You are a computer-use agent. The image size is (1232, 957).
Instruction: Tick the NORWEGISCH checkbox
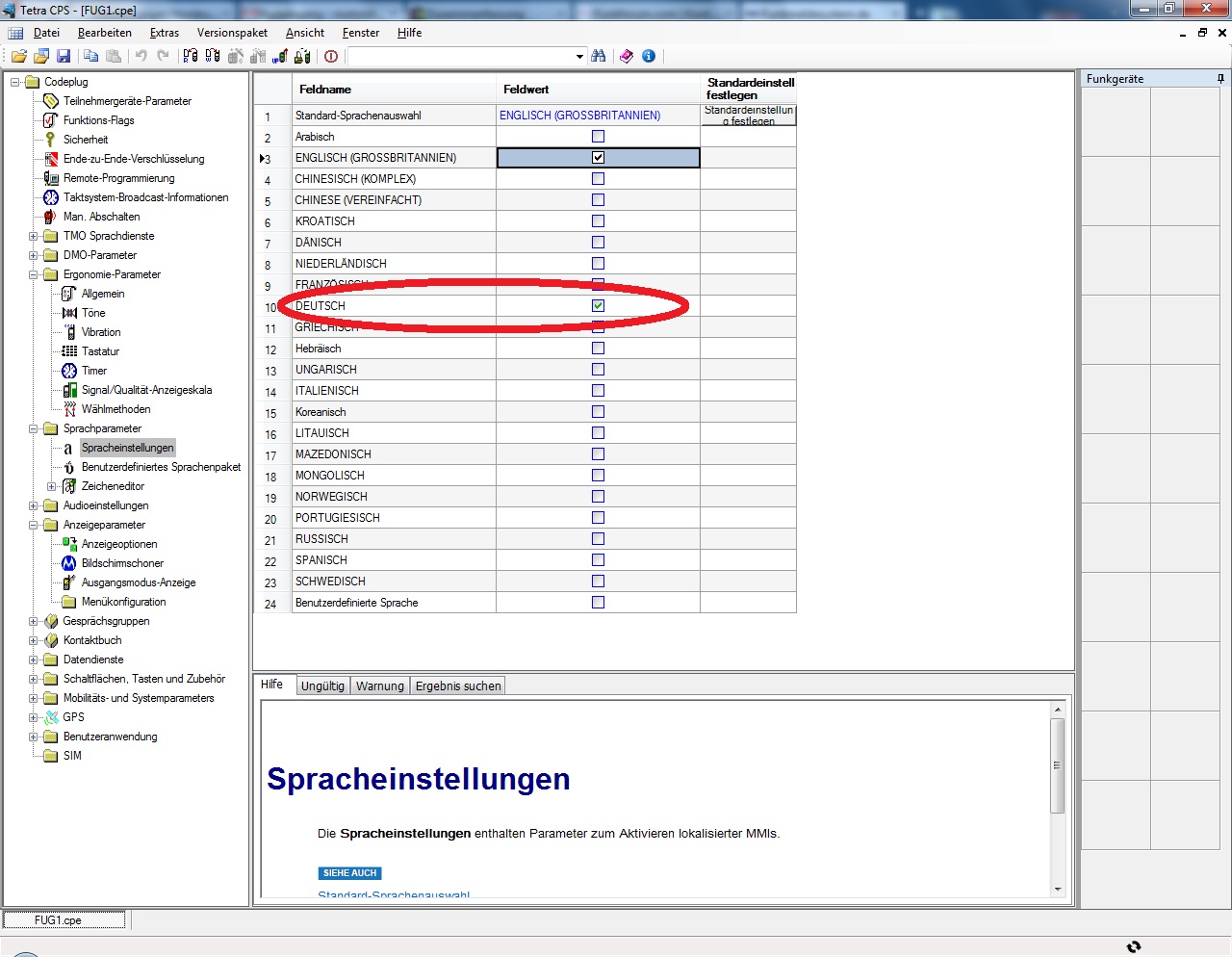(598, 497)
